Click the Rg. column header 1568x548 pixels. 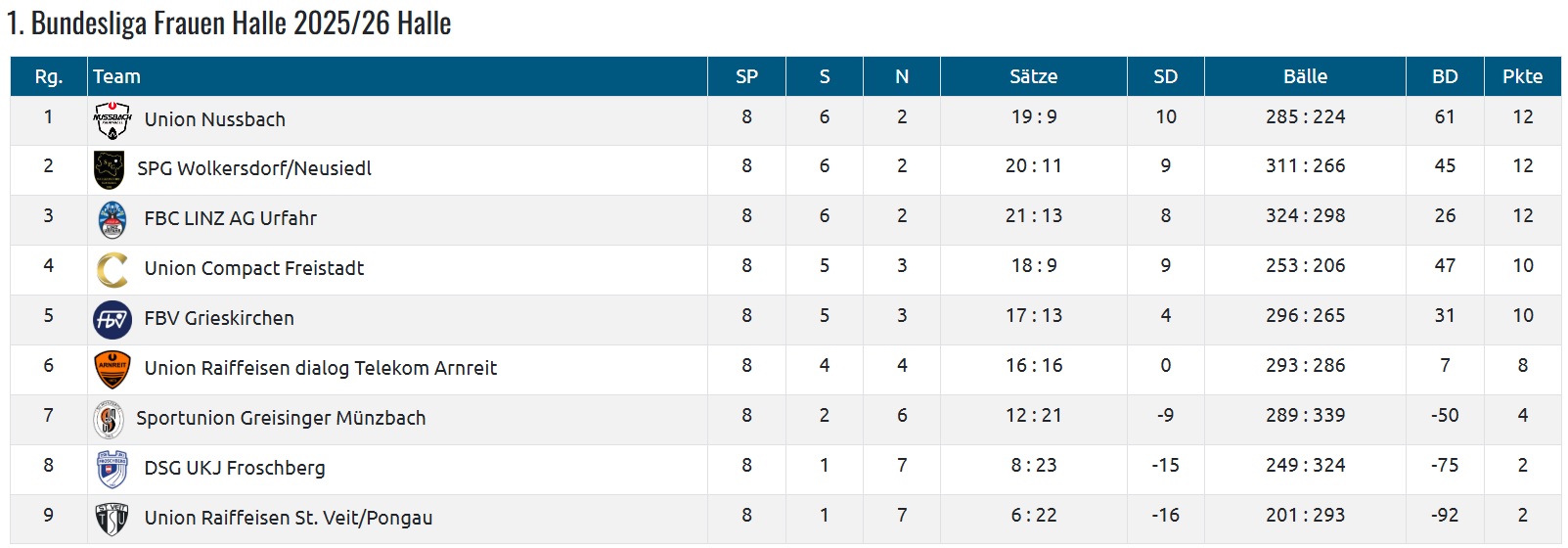click(48, 76)
